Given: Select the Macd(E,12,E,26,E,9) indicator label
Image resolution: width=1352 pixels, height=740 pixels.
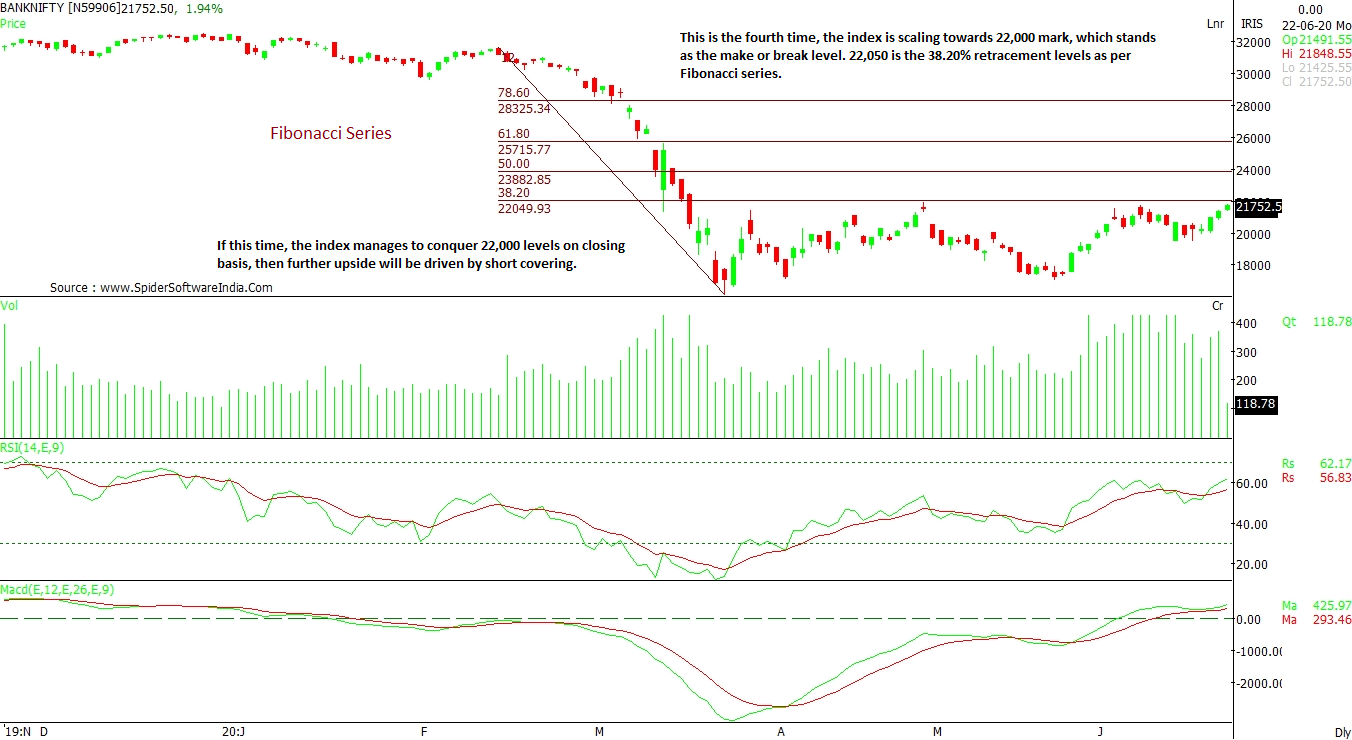Looking at the screenshot, I should (57, 590).
